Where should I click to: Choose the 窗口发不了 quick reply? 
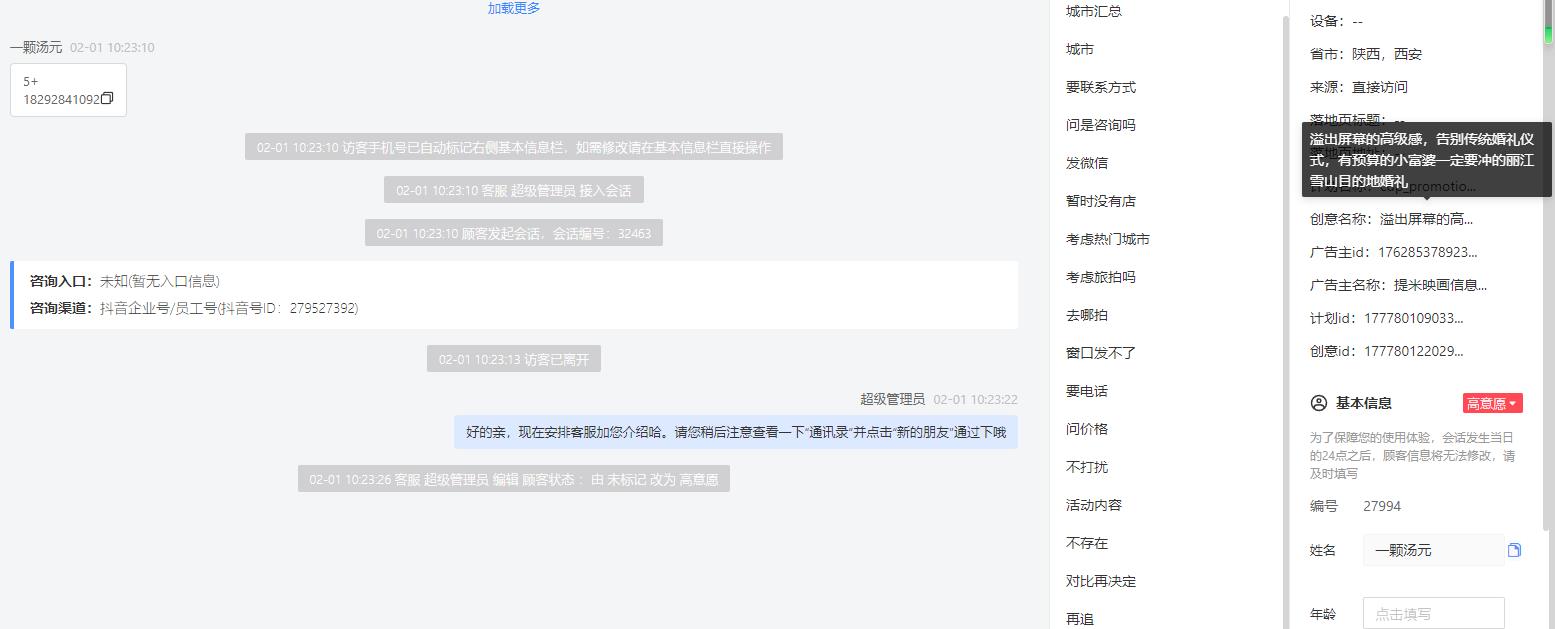(1101, 353)
